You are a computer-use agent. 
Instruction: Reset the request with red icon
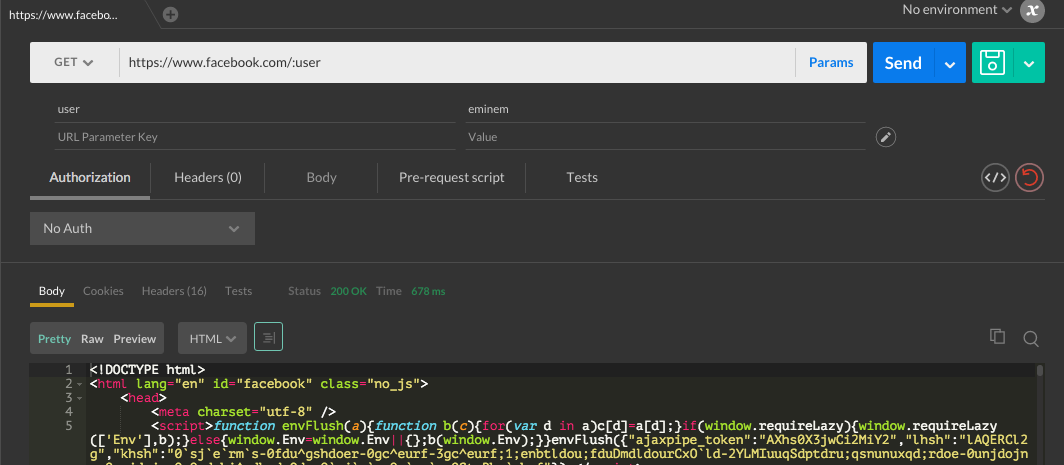click(x=1029, y=178)
